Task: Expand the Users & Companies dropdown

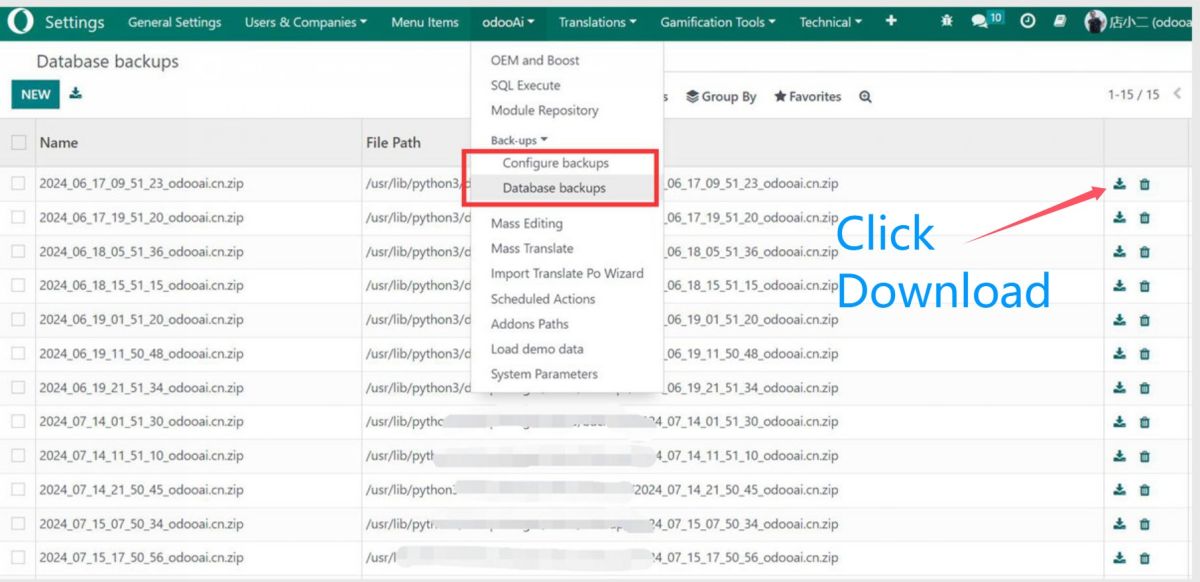Action: click(305, 22)
